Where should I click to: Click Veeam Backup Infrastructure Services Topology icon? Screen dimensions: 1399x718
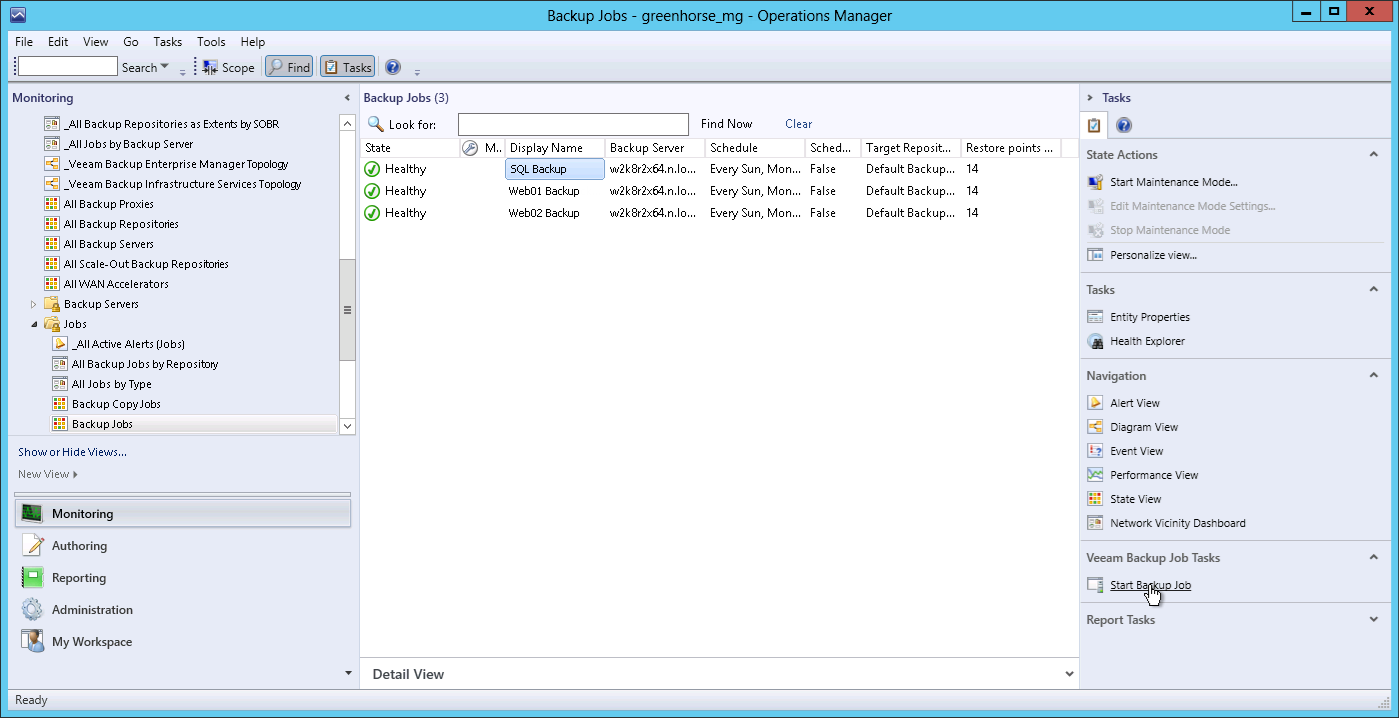tap(53, 184)
